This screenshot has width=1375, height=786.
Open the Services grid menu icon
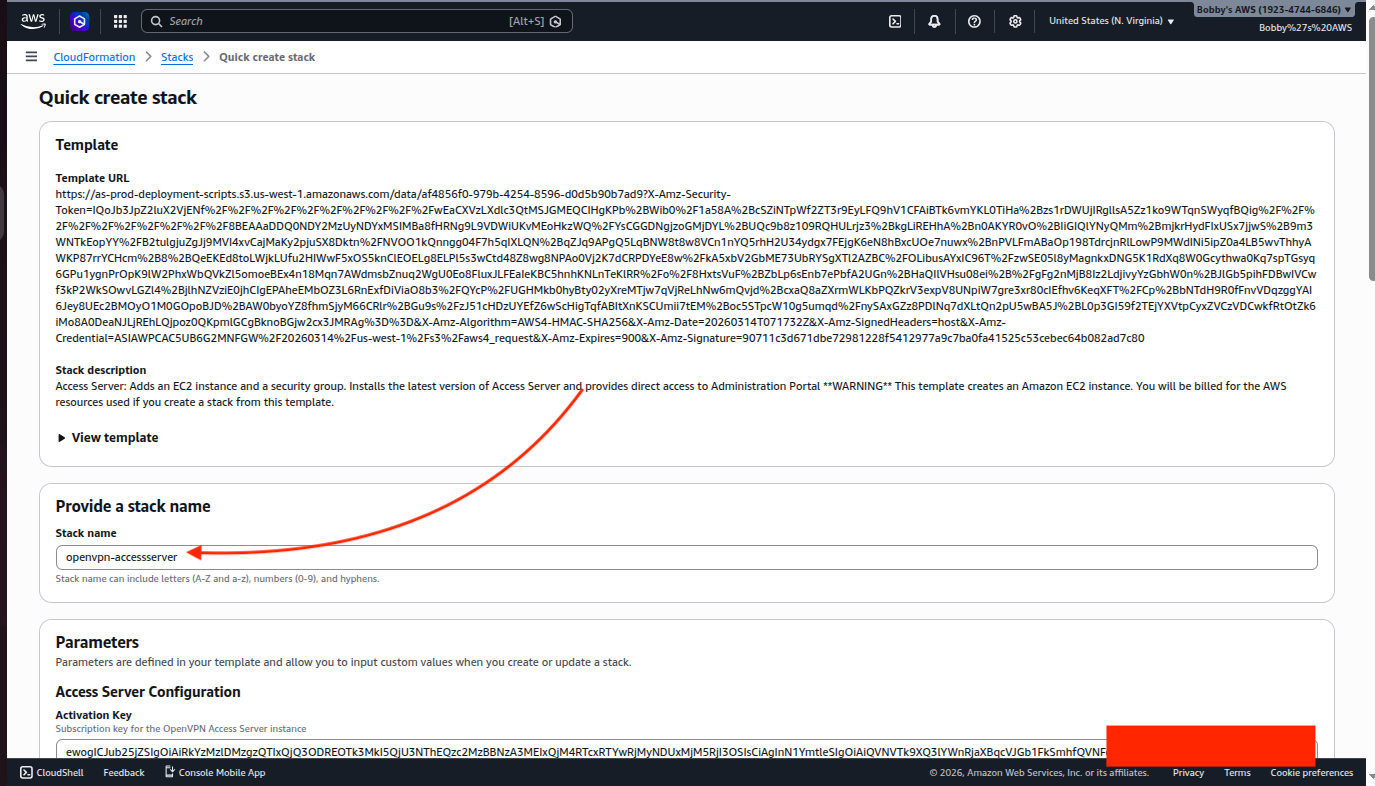click(120, 21)
